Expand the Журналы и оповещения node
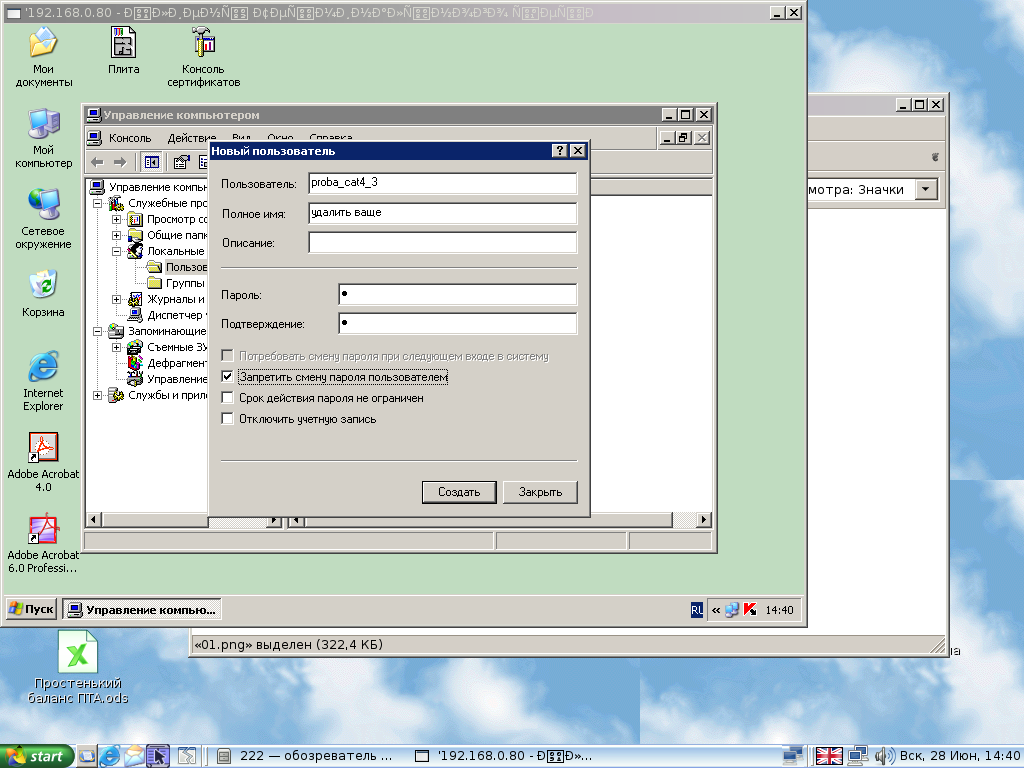1024x768 pixels. coord(117,299)
